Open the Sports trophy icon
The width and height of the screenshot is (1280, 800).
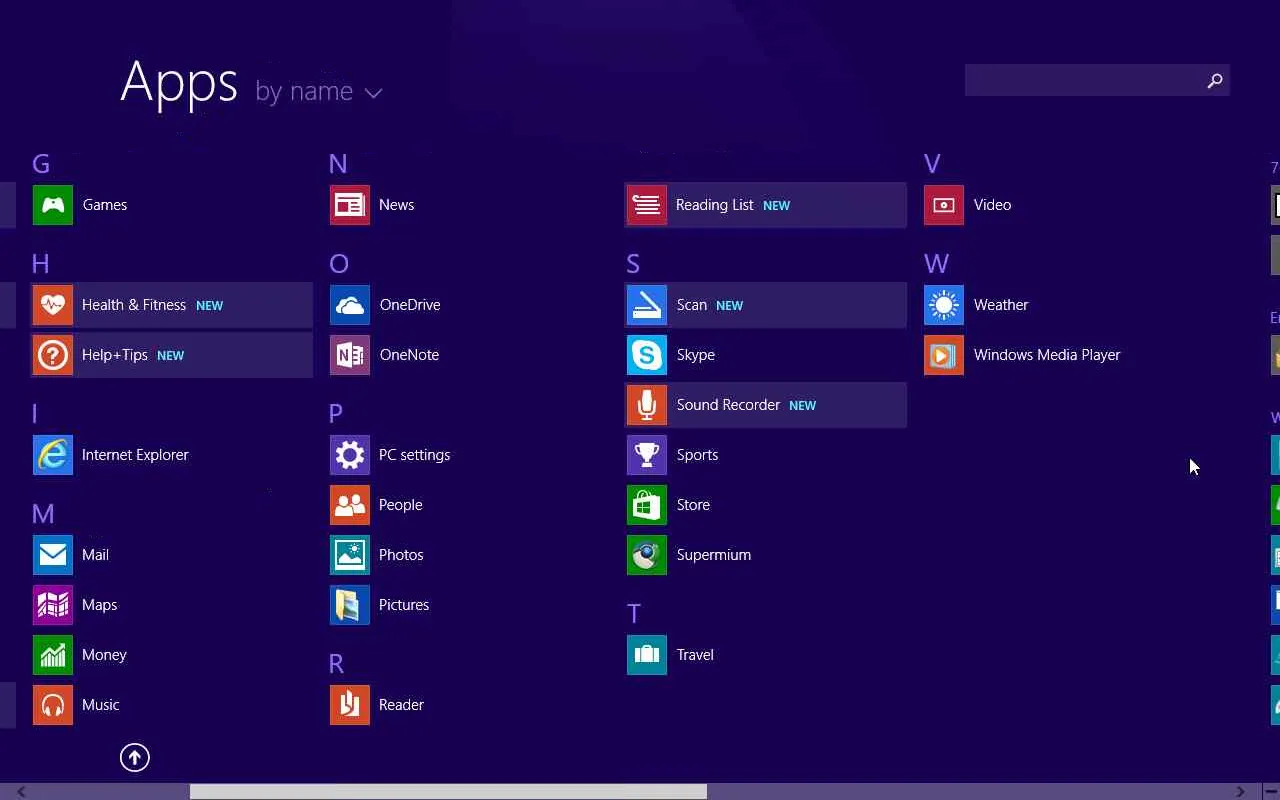point(647,455)
